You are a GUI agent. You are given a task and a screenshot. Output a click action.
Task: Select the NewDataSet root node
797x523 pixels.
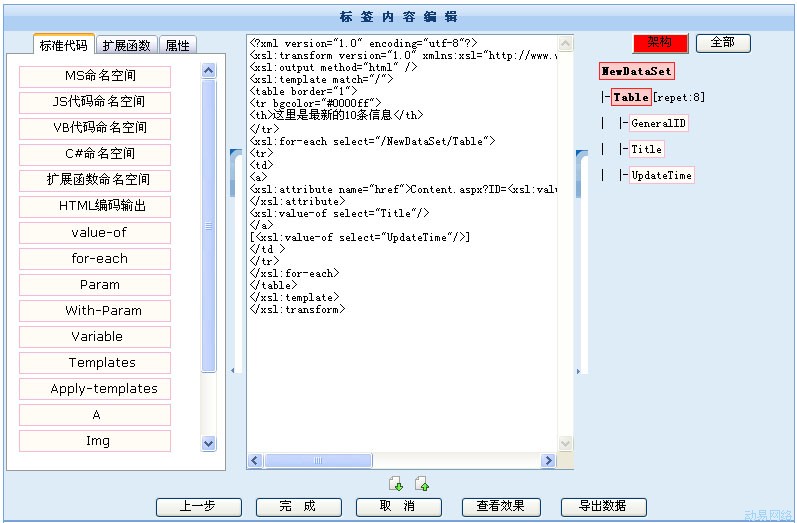(x=637, y=72)
